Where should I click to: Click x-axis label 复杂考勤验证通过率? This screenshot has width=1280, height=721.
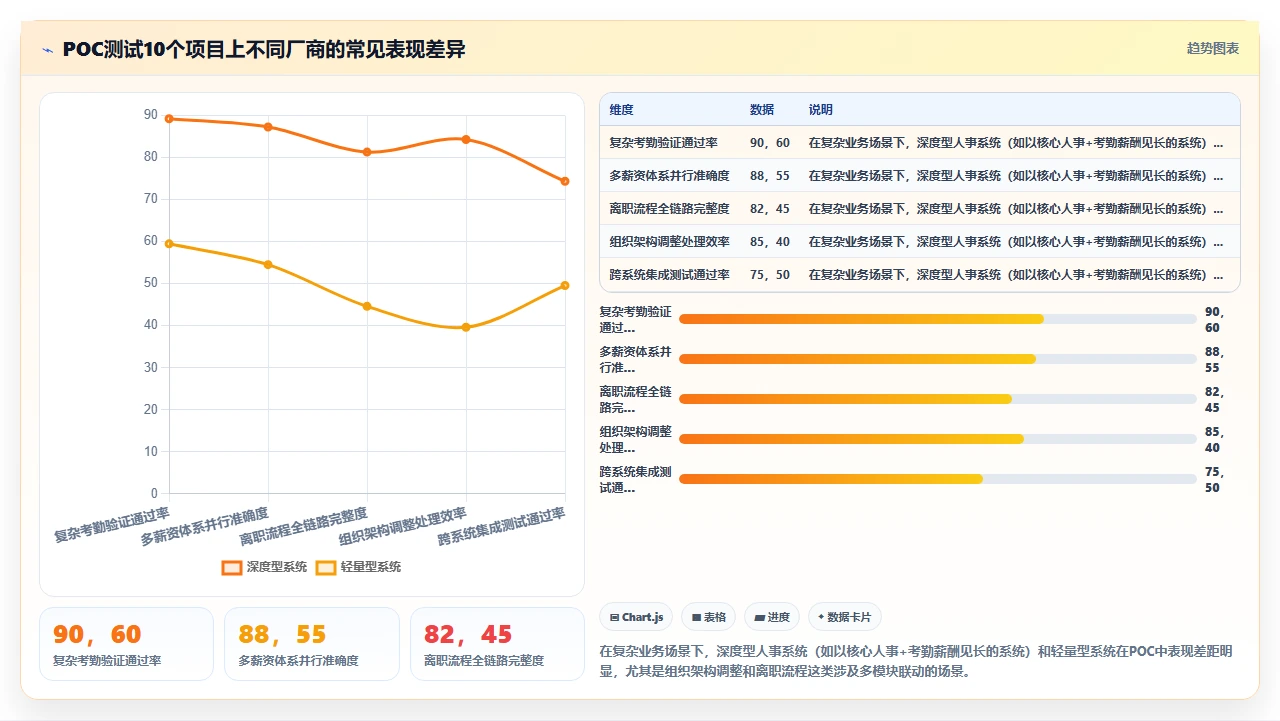(112, 524)
